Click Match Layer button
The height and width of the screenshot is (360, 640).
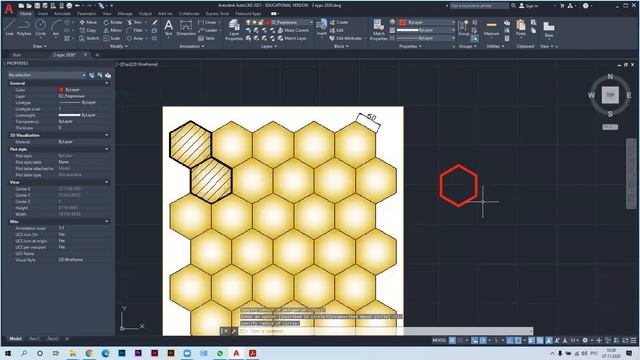tap(292, 38)
